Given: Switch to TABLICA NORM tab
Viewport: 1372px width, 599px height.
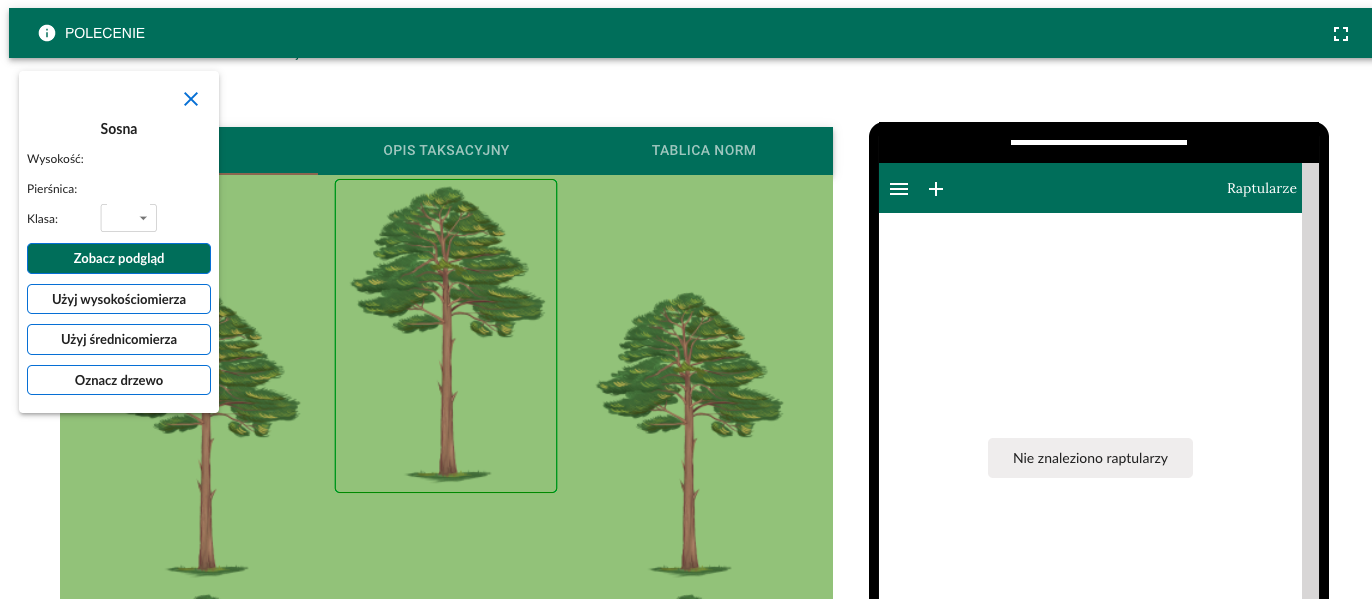Looking at the screenshot, I should click(x=704, y=150).
